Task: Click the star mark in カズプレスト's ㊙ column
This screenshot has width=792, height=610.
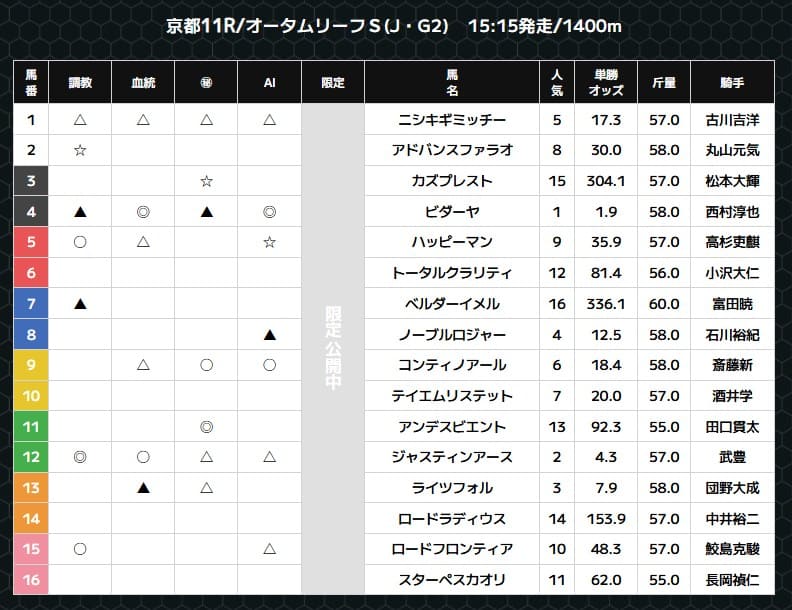Action: tap(206, 181)
